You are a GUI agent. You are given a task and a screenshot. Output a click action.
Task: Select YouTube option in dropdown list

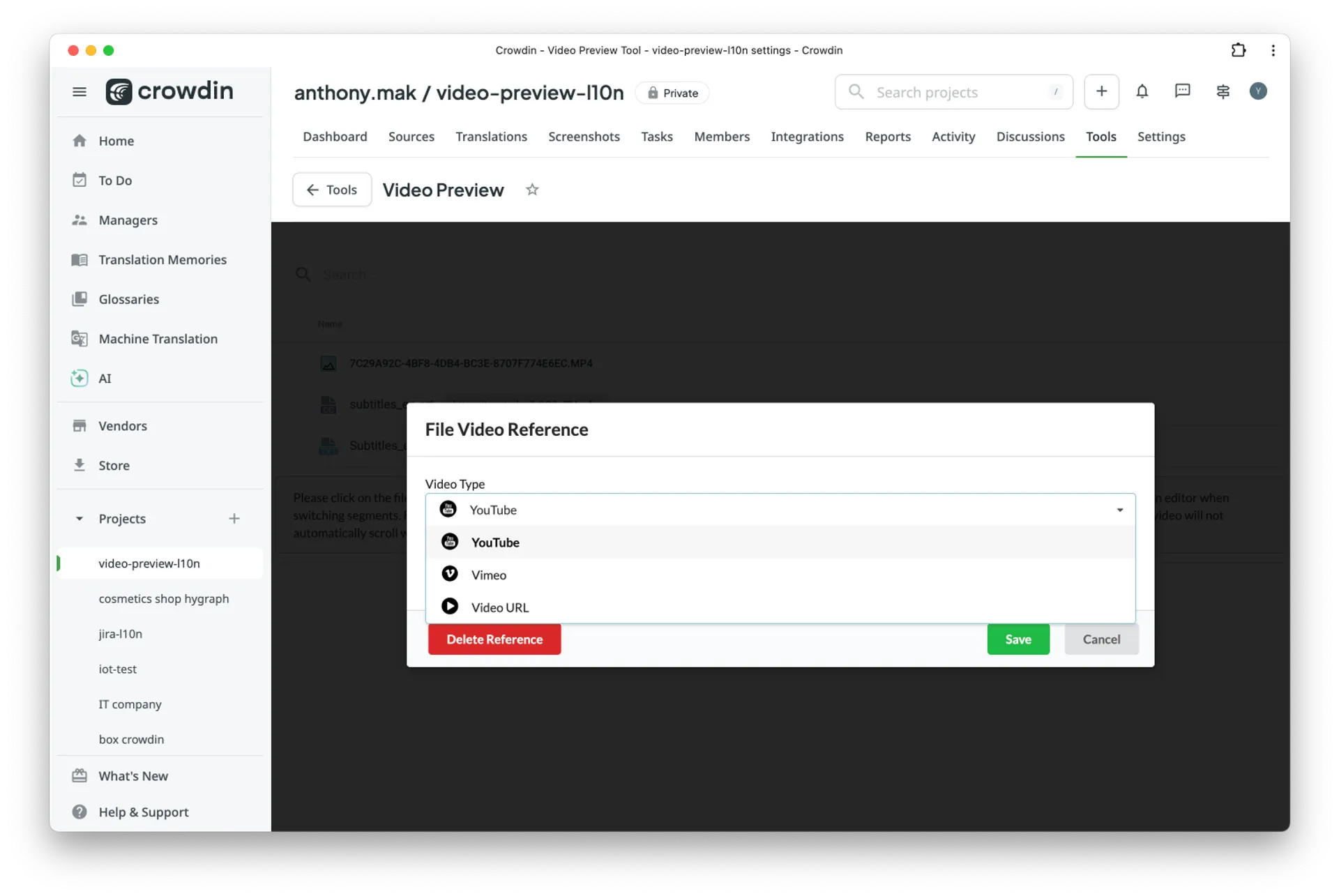coord(780,542)
